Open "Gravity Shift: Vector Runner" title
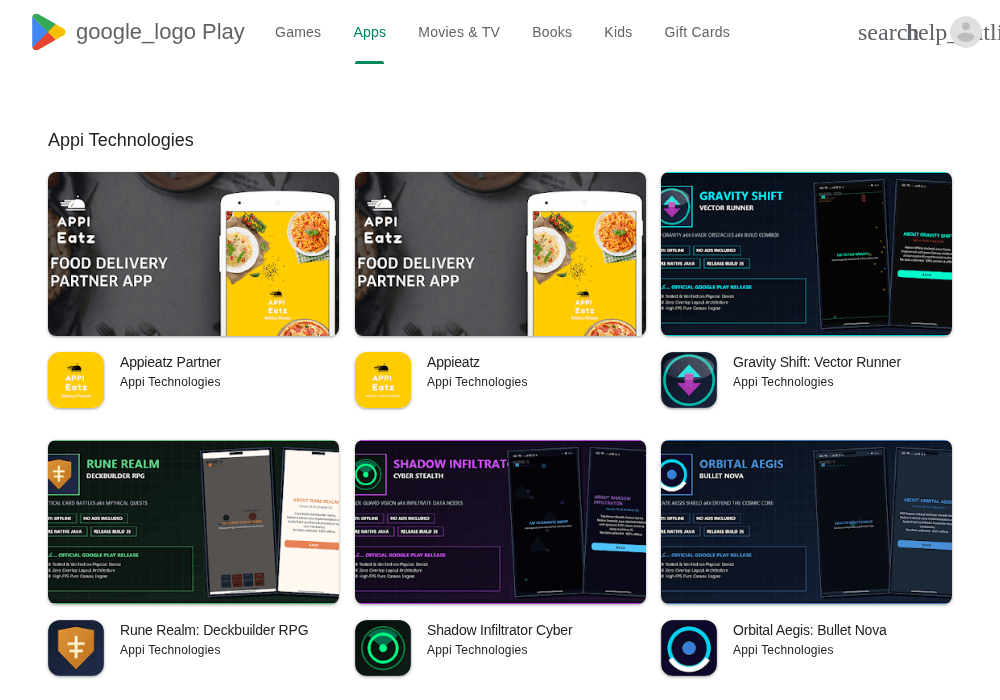The image size is (1000, 700). click(x=817, y=362)
